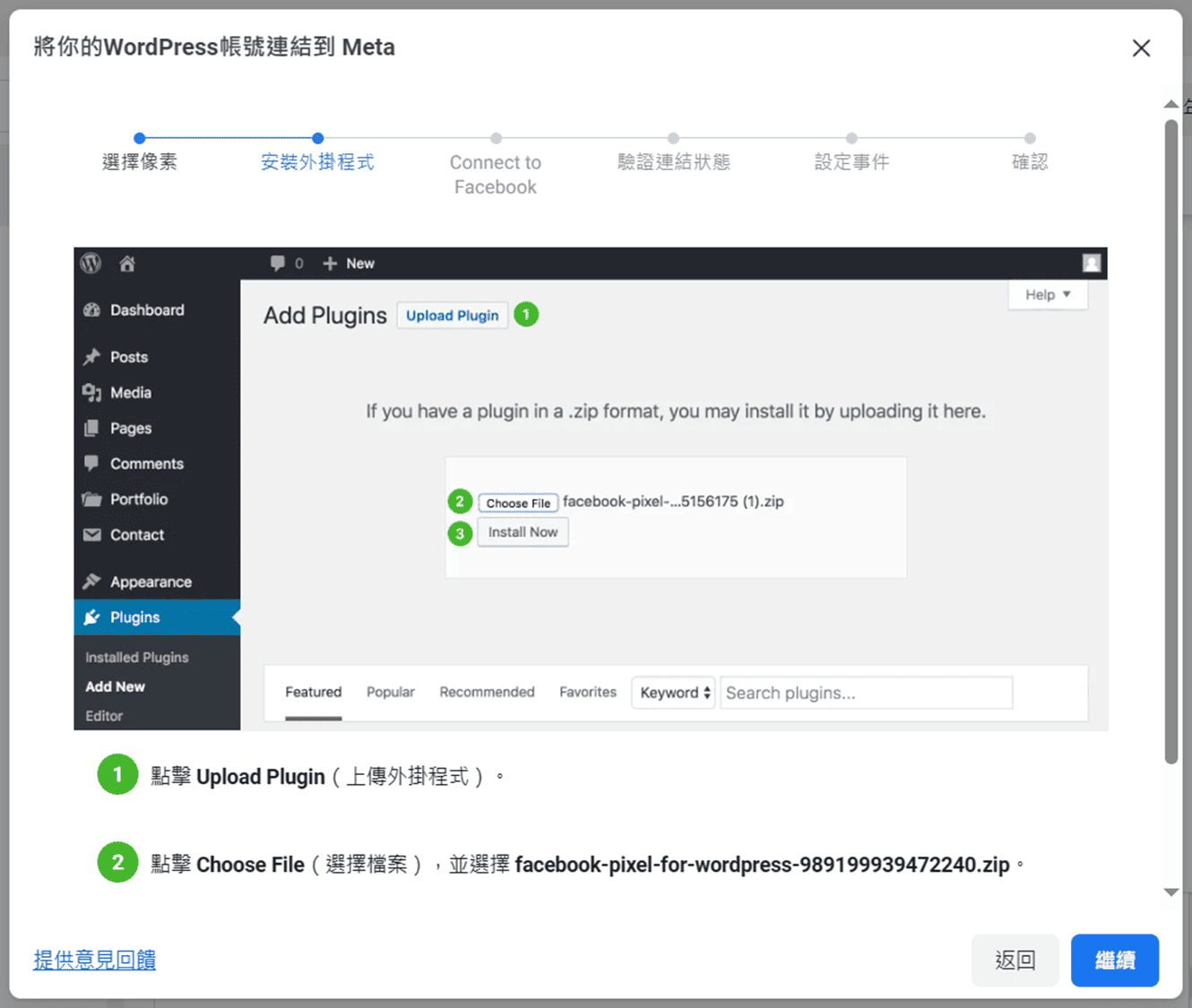Click the Search plugins input field
This screenshot has width=1192, height=1008.
tap(867, 693)
